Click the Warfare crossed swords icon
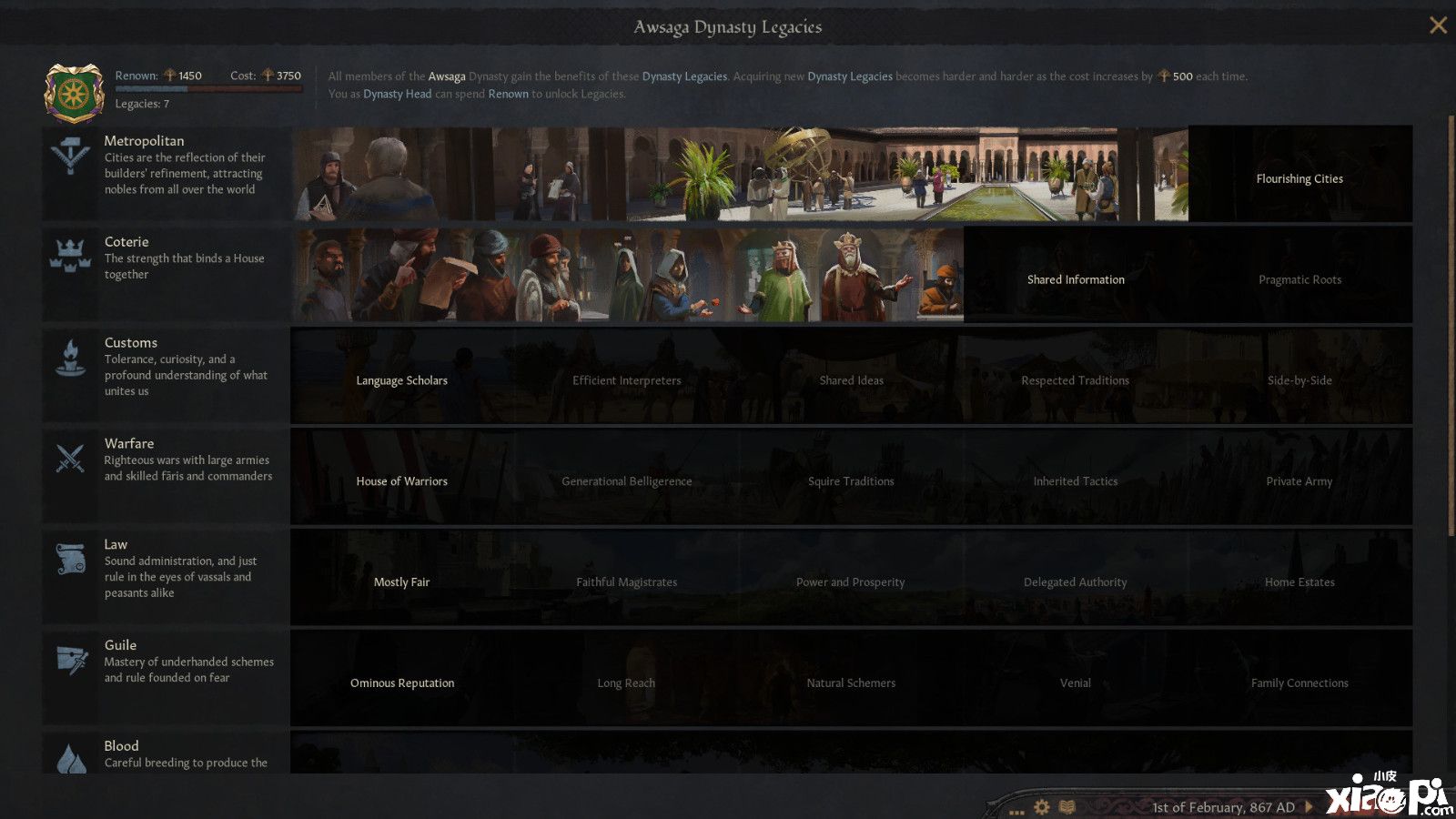This screenshot has width=1456, height=819. click(70, 458)
